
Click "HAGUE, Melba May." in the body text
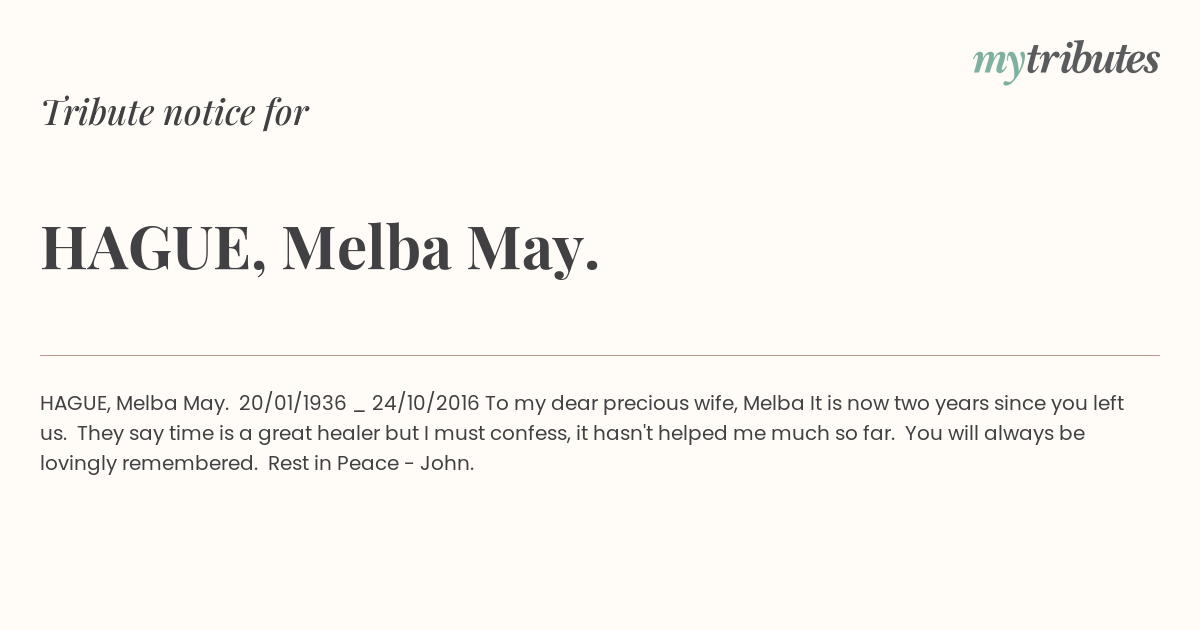135,404
